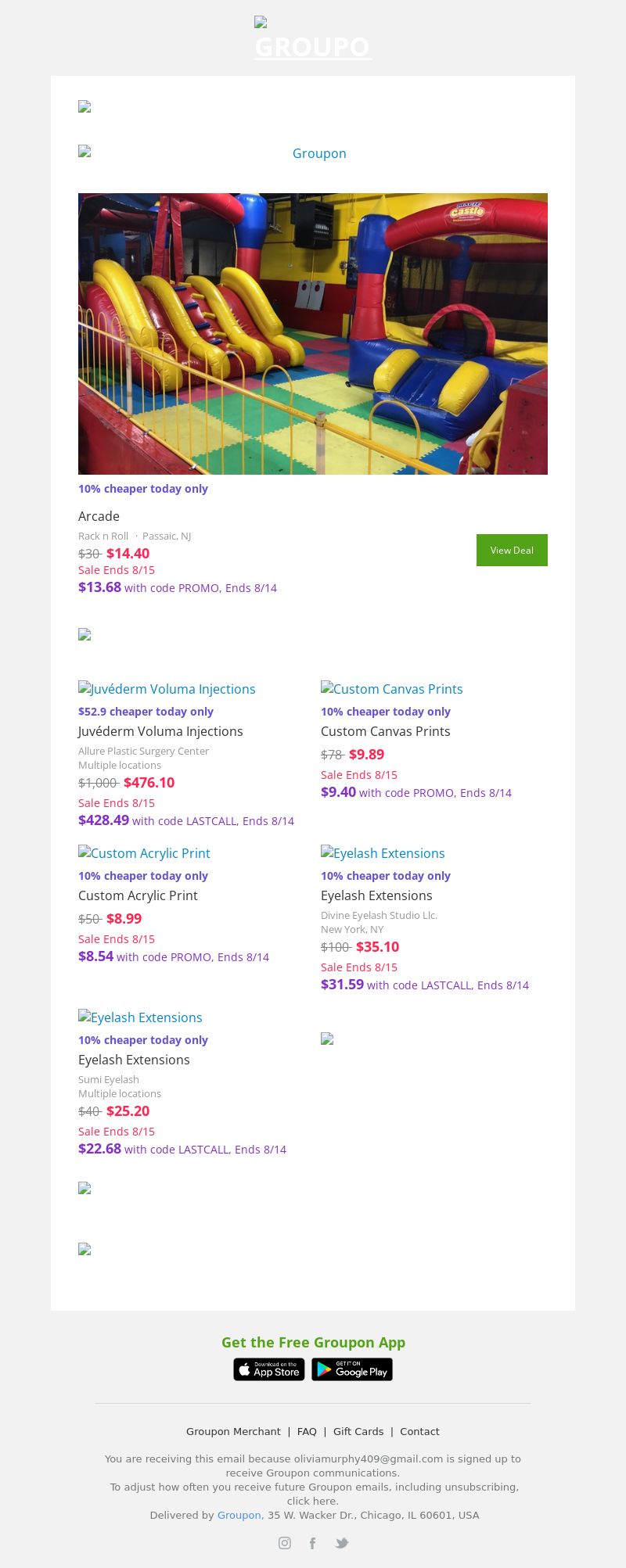626x1568 pixels.
Task: Open Divine Eyelash Studio's Eyelash Extensions image link
Action: coord(383,853)
